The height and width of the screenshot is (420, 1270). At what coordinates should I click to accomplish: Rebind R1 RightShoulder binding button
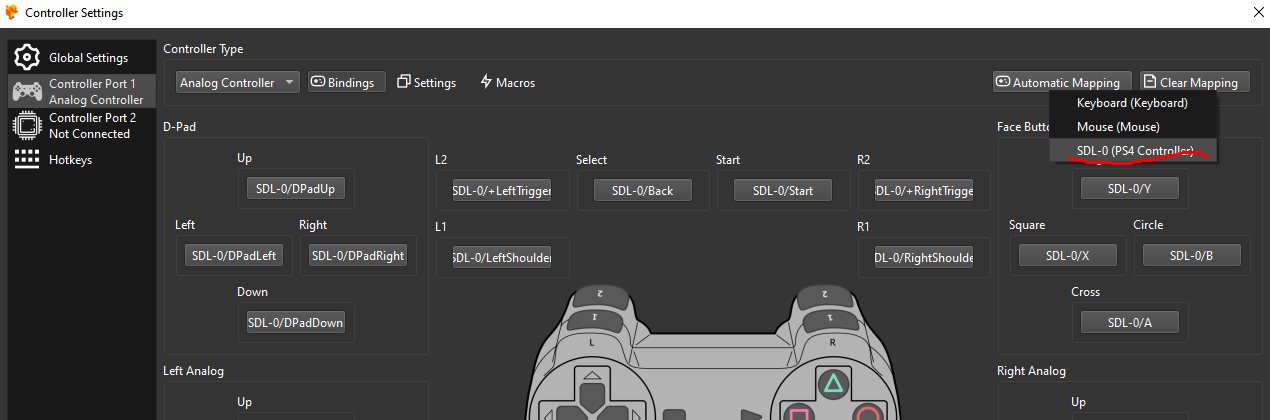click(924, 257)
